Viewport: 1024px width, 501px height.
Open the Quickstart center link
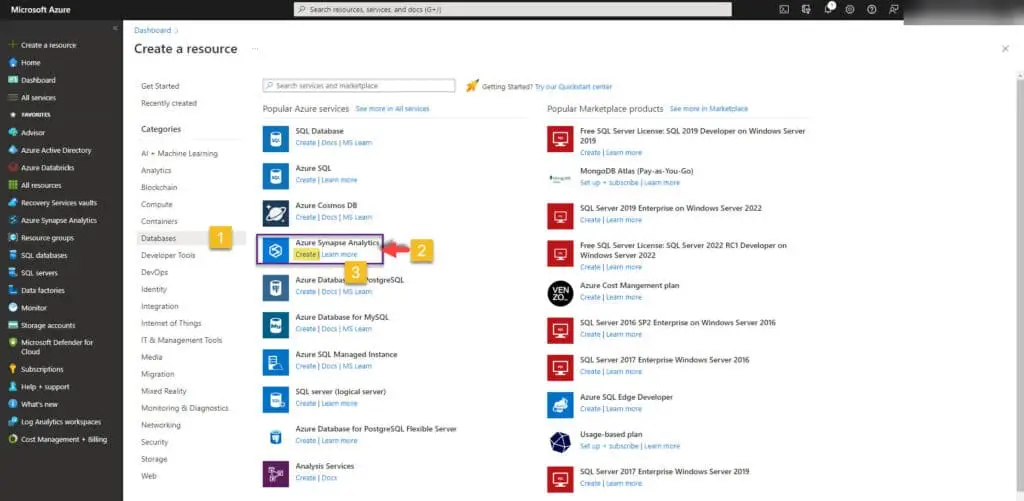point(573,86)
